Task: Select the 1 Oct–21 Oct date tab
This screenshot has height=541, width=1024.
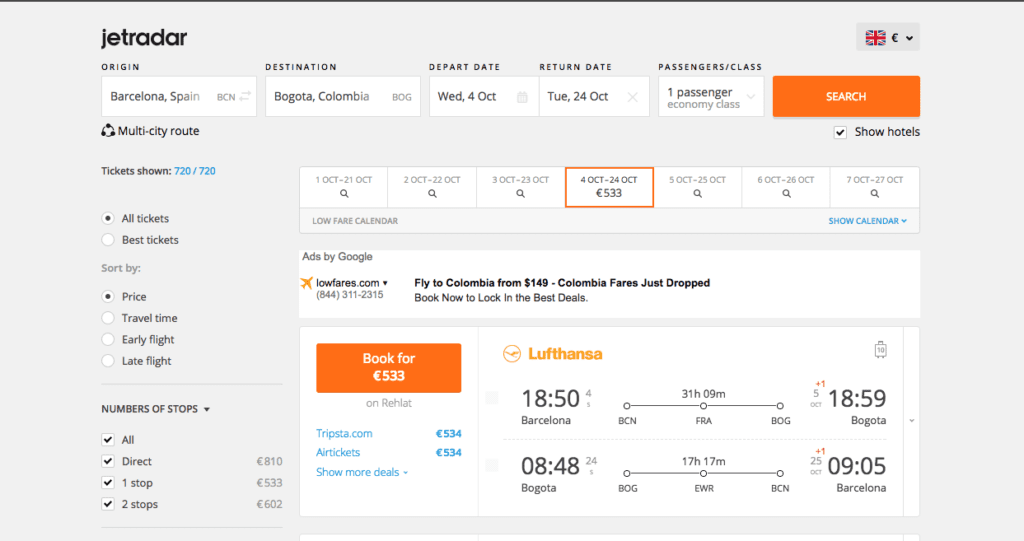Action: [344, 187]
